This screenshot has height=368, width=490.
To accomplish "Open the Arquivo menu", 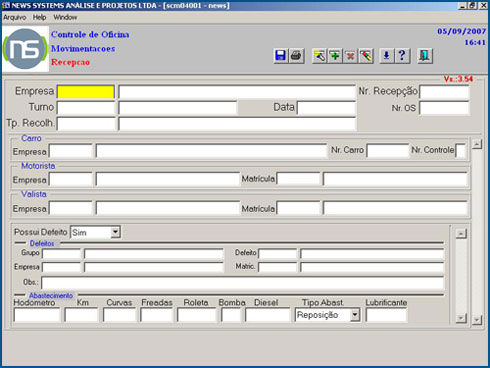I will tap(15, 17).
